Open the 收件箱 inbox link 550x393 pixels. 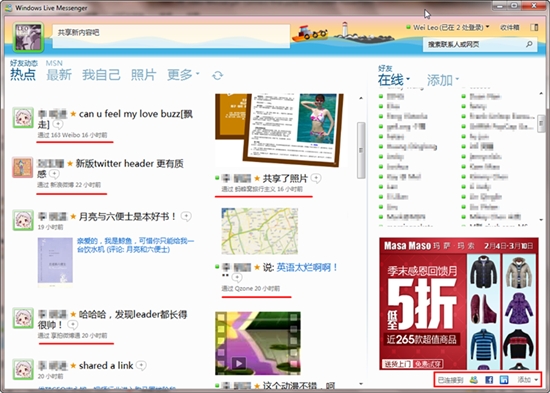(510, 27)
